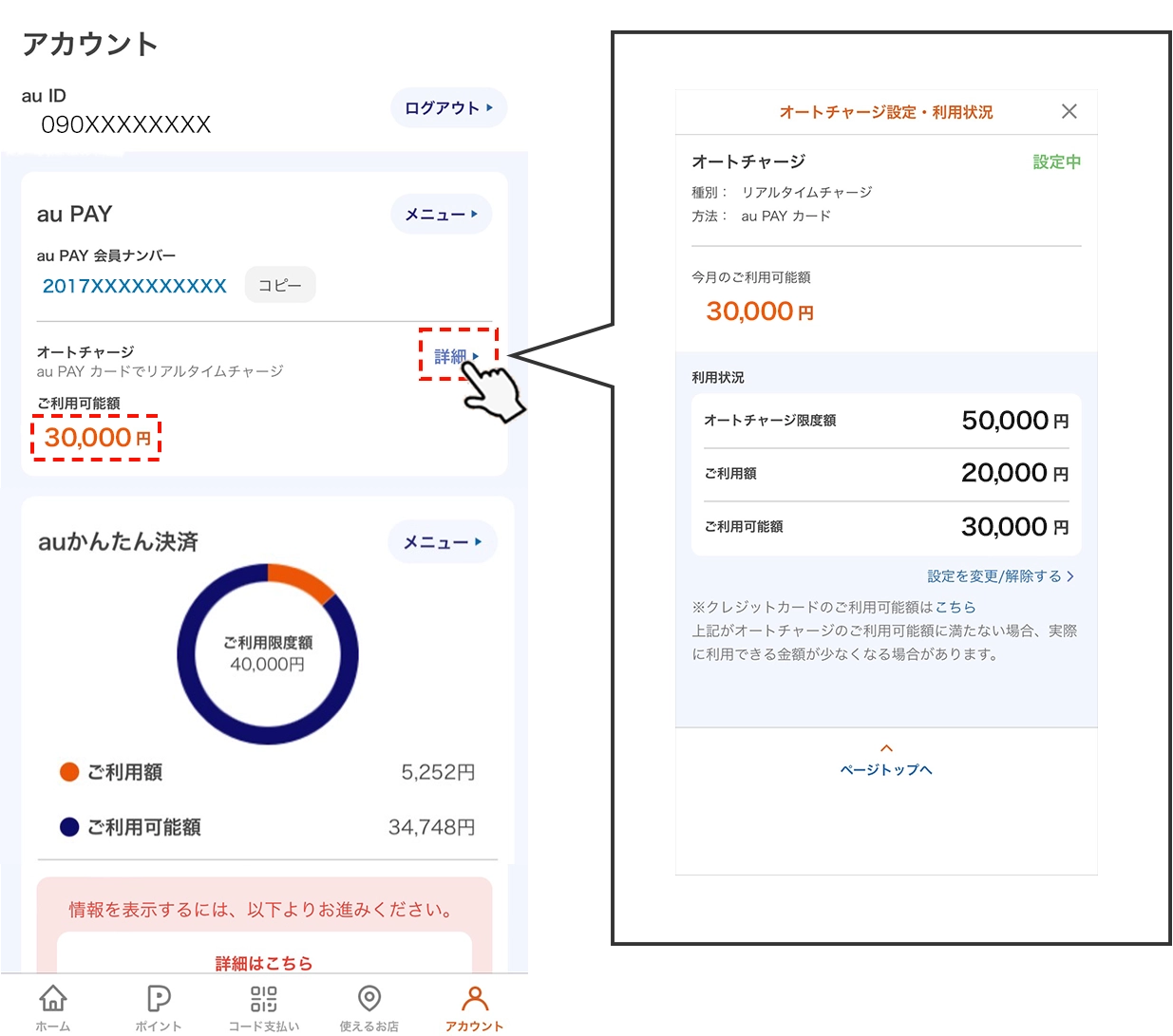The height and width of the screenshot is (1036, 1173).
Task: Select the ポイント points icon
Action: [158, 998]
